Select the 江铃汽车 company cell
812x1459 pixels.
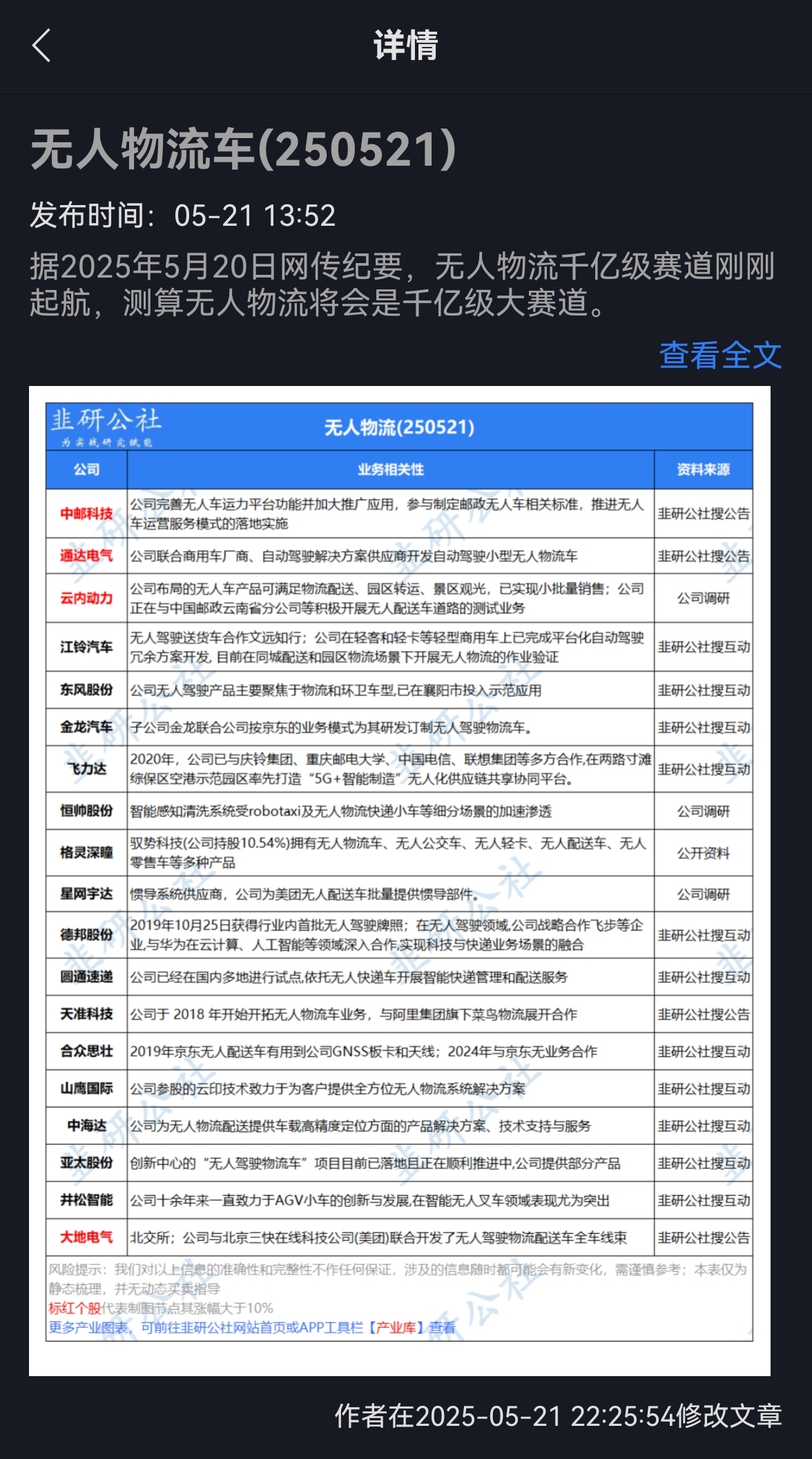(x=86, y=647)
